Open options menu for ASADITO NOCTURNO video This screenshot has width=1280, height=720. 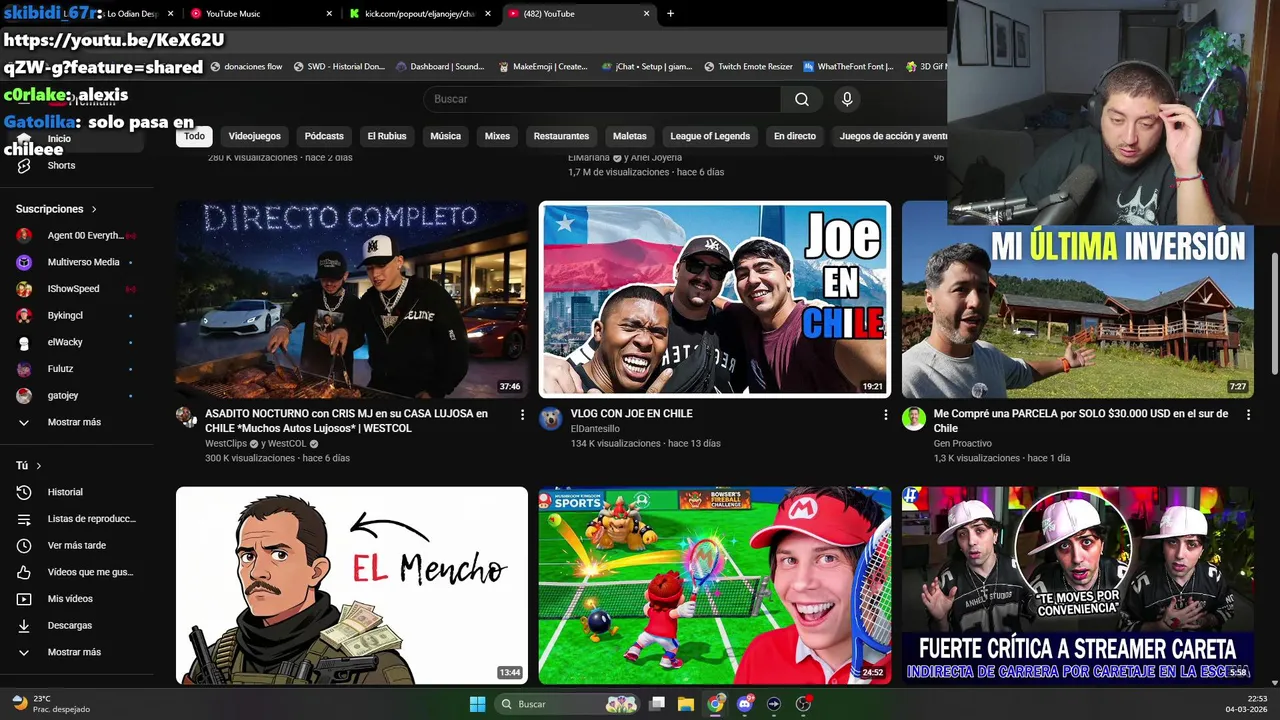pyautogui.click(x=522, y=414)
